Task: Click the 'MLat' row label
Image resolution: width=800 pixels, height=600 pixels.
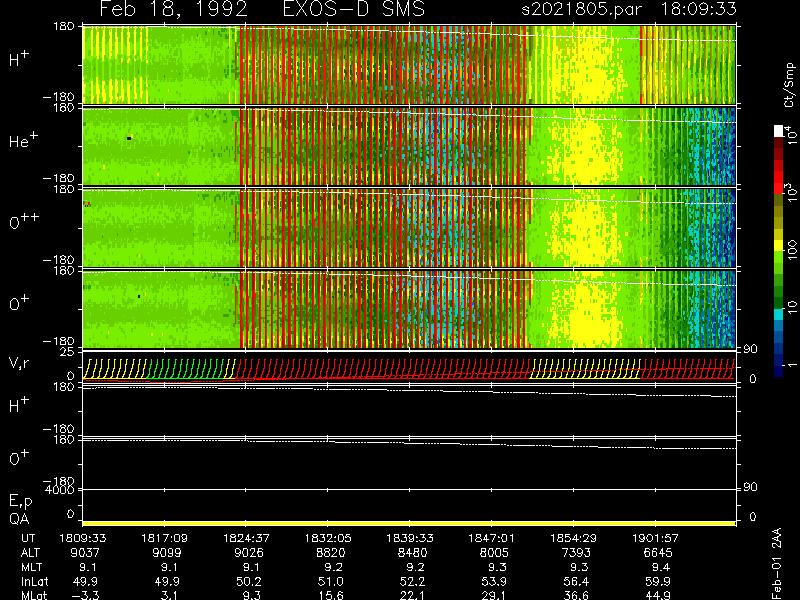Action: point(34,595)
